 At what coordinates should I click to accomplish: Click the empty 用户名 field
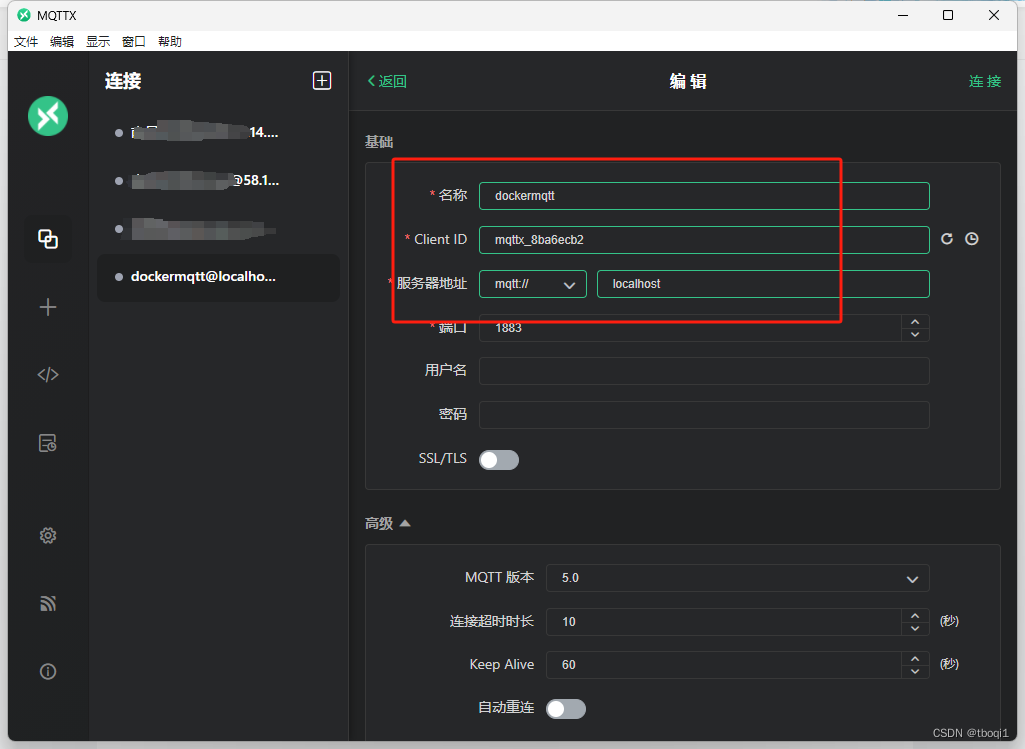pos(704,371)
